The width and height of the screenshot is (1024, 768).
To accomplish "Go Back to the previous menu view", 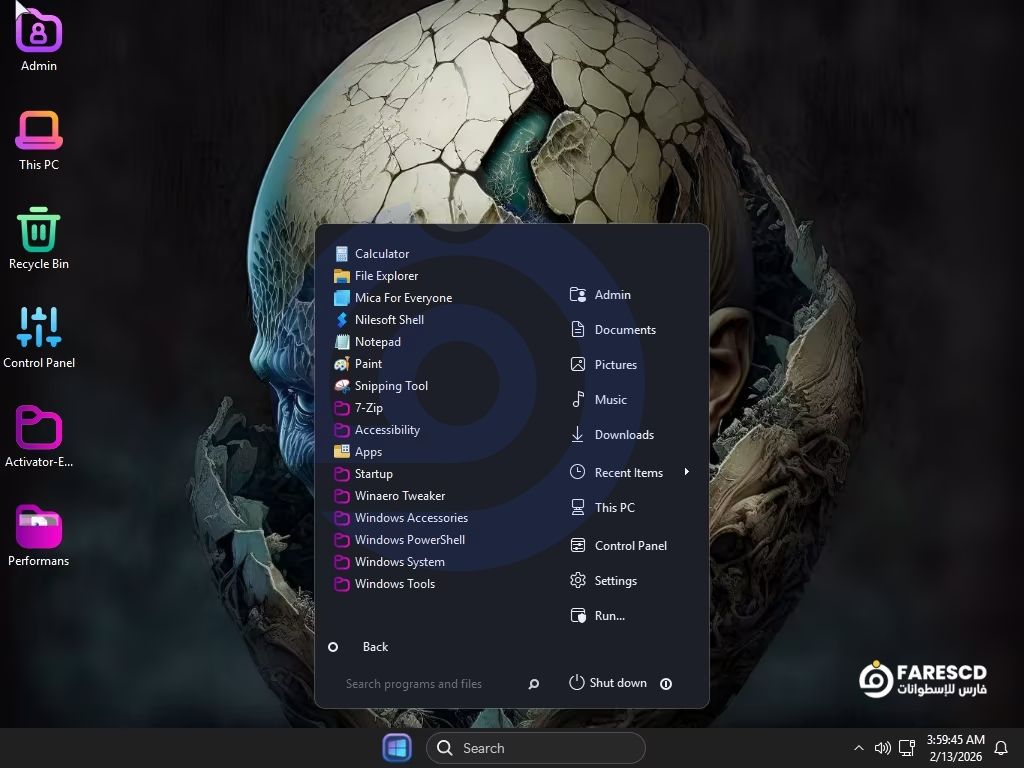I will [374, 647].
